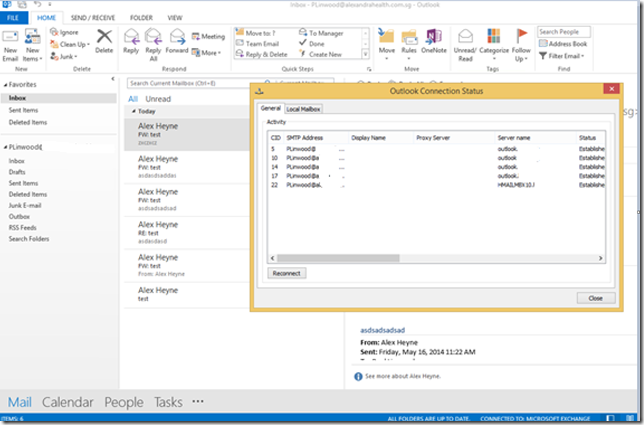Open the Quick Steps dialog launcher
The width and height of the screenshot is (644, 425).
(x=369, y=69)
